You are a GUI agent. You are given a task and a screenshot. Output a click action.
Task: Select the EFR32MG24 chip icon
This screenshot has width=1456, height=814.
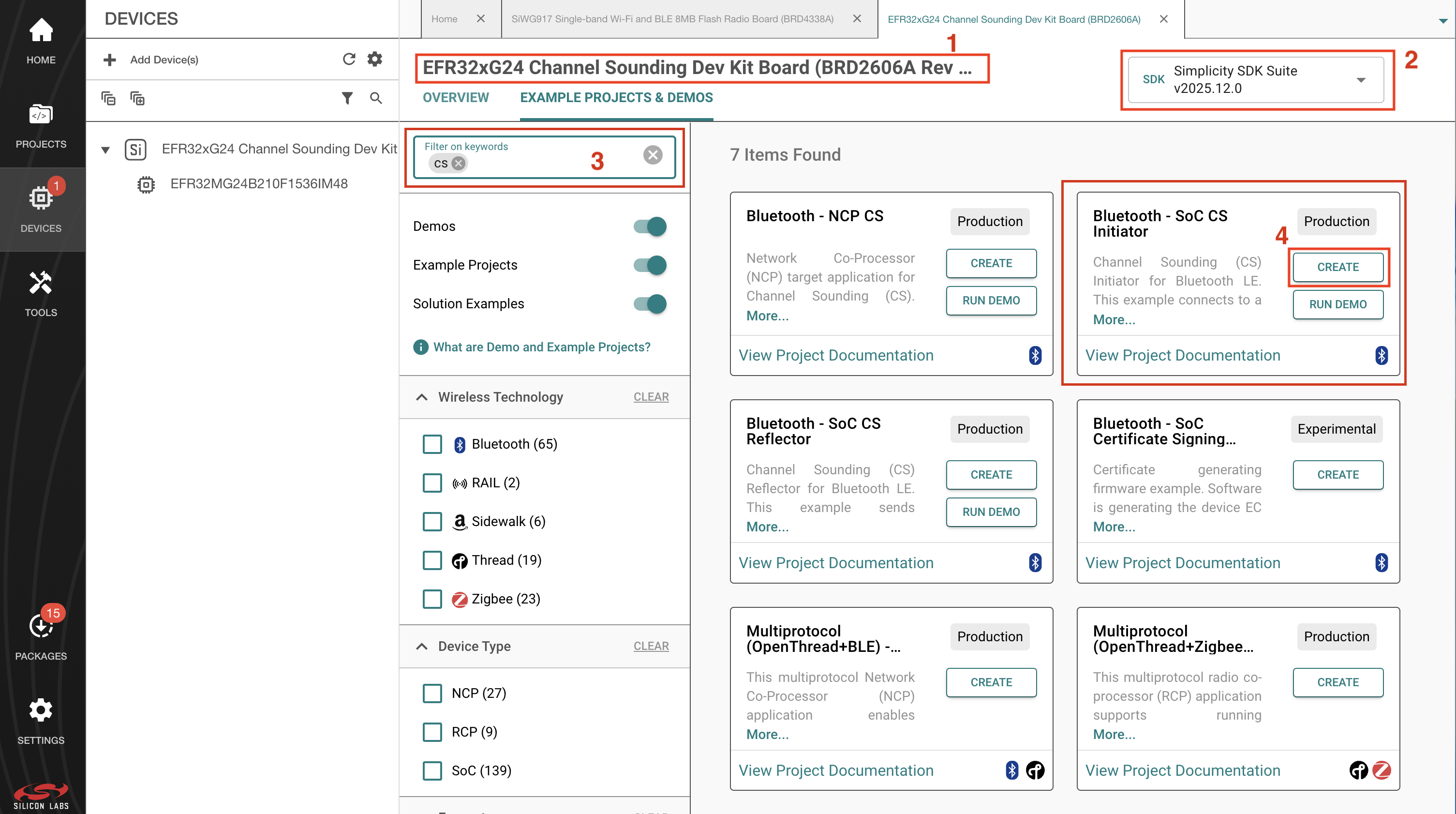click(146, 184)
